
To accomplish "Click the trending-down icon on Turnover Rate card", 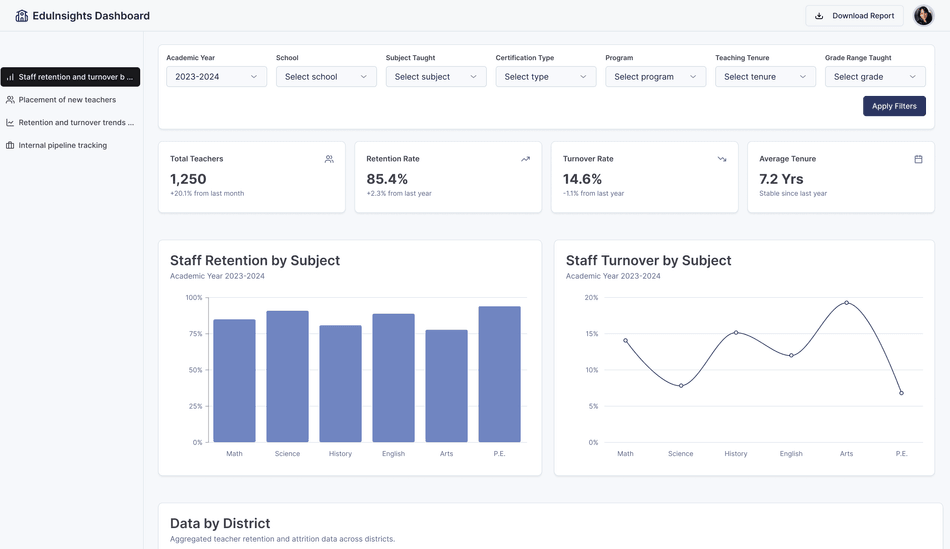I will point(722,159).
